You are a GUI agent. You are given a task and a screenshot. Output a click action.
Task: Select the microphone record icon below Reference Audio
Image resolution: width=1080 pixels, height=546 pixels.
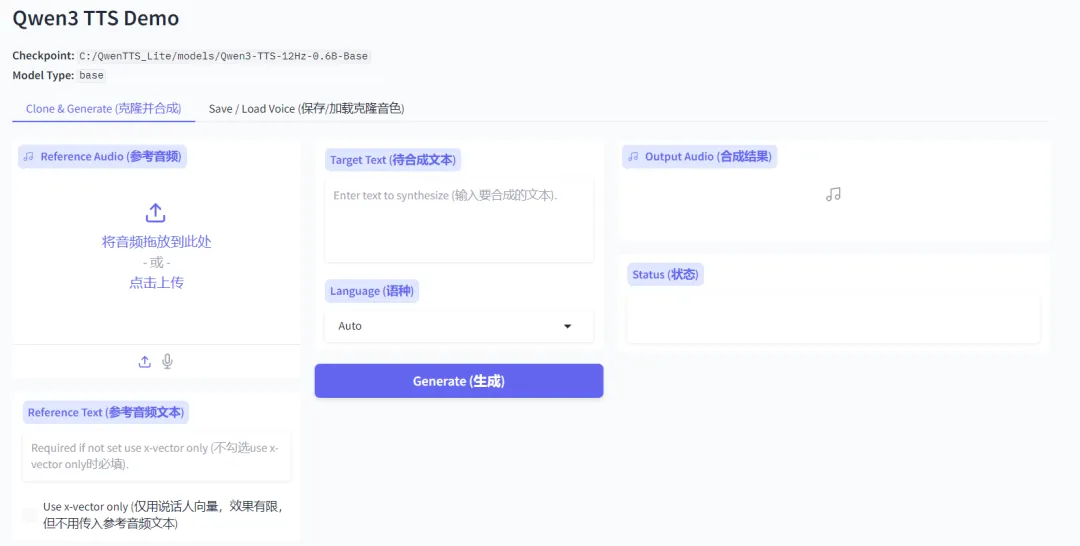(x=167, y=361)
